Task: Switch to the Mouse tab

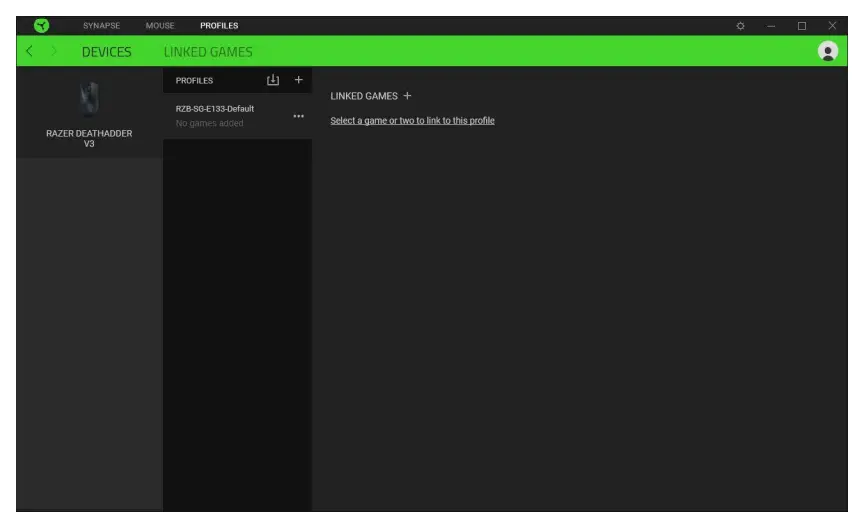Action: [x=160, y=25]
